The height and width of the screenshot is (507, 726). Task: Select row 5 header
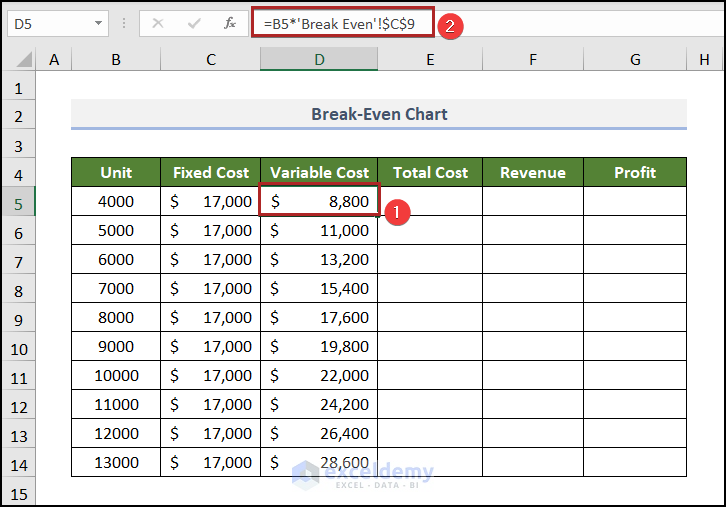click(x=18, y=202)
